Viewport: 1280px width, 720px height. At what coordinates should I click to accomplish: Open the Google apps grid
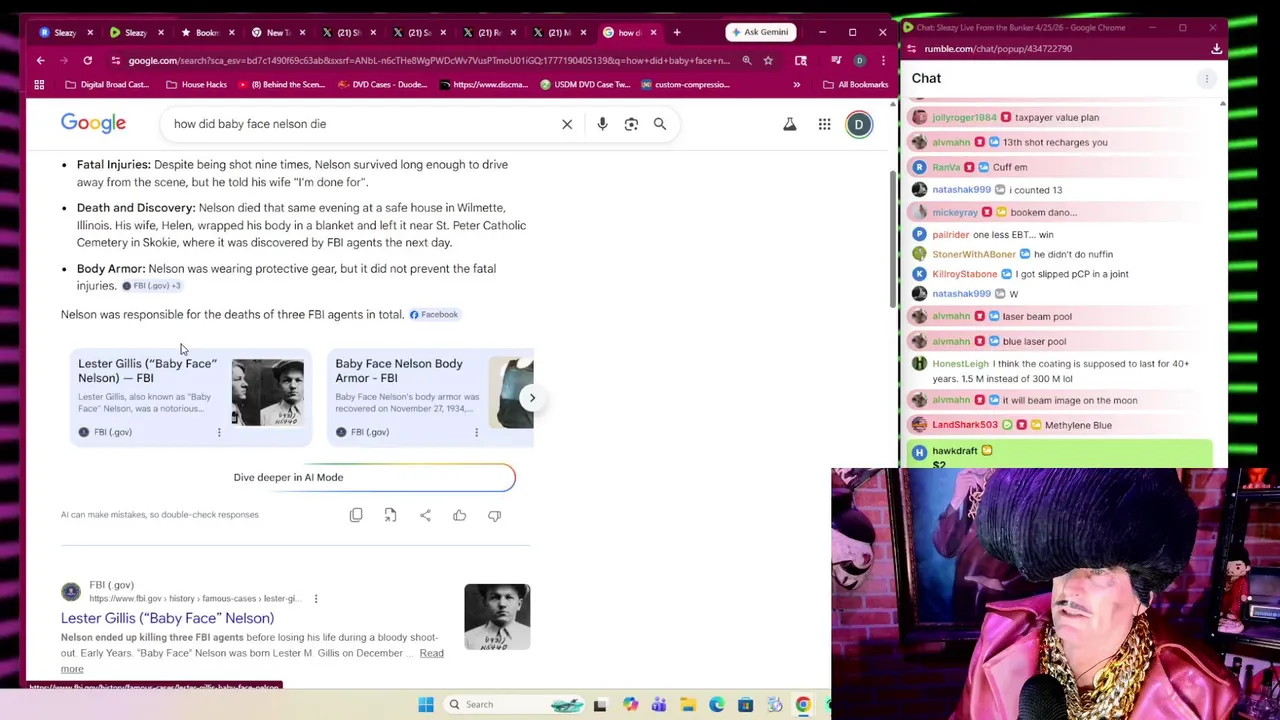(x=824, y=124)
